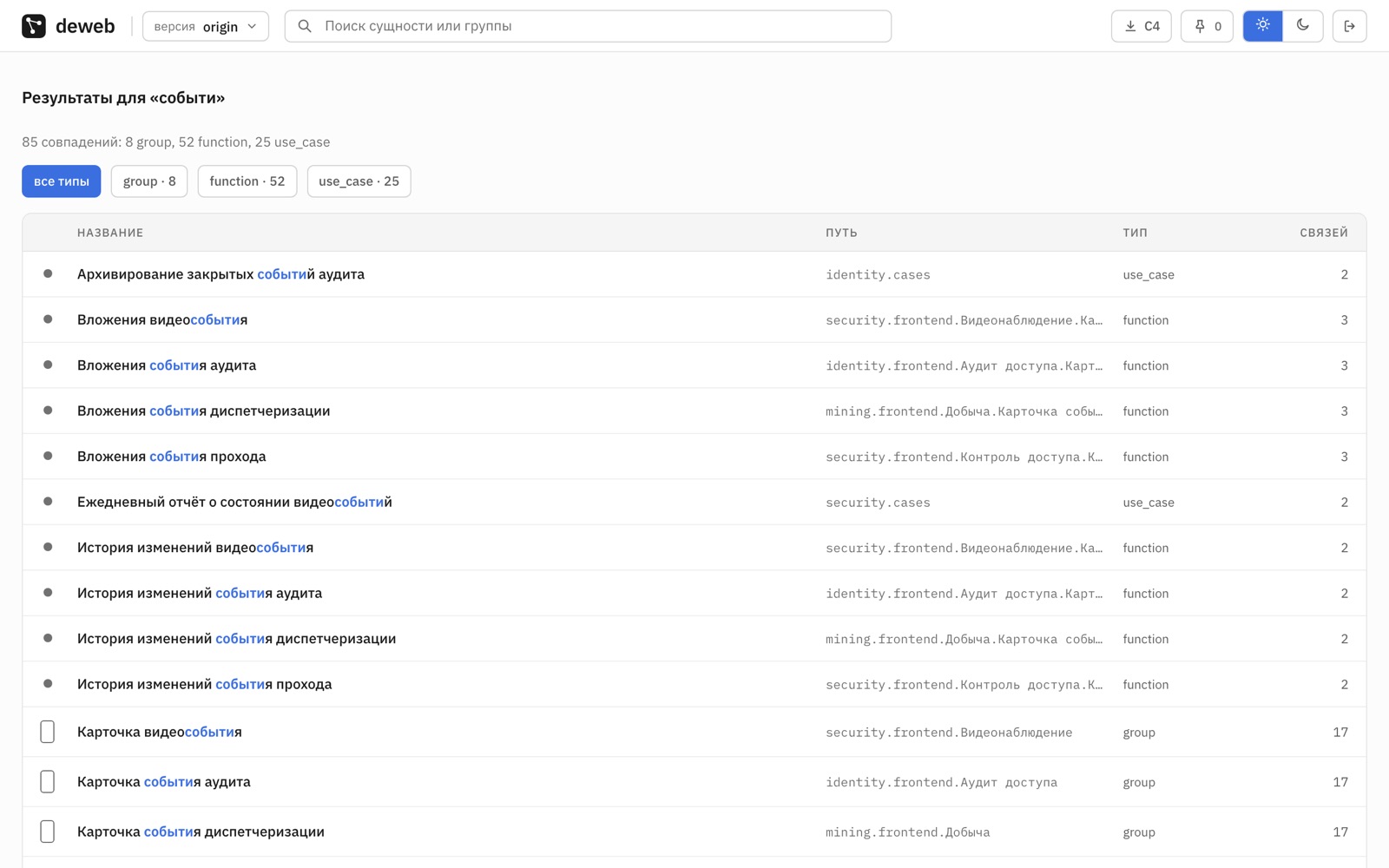Open pinned items showing 0
Image resolution: width=1389 pixels, height=868 pixels.
(1207, 26)
